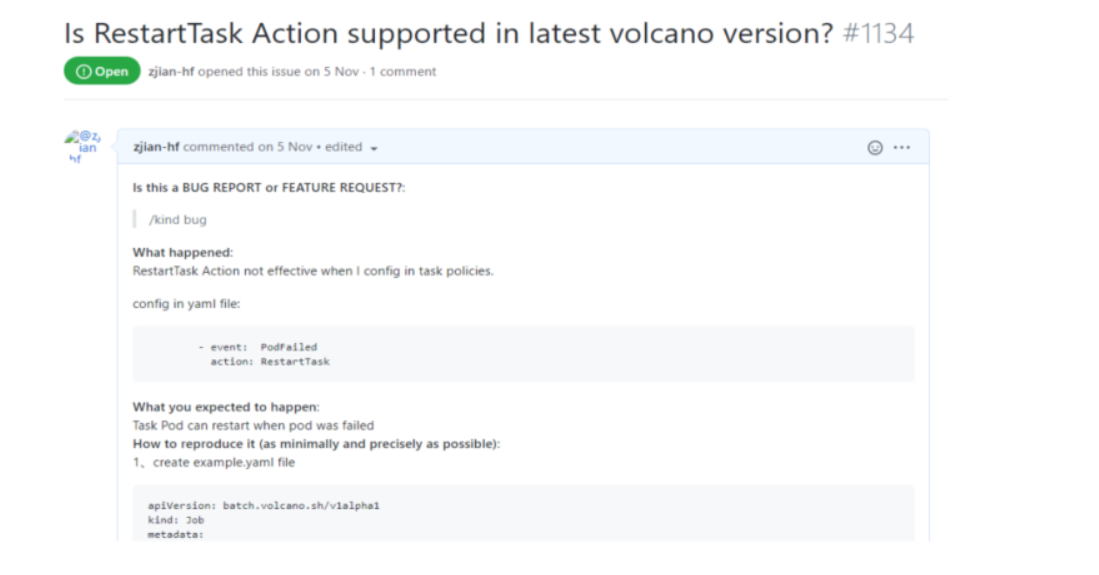The image size is (1099, 575).
Task: Click the zjian-hf avatar image
Action: coord(83,147)
